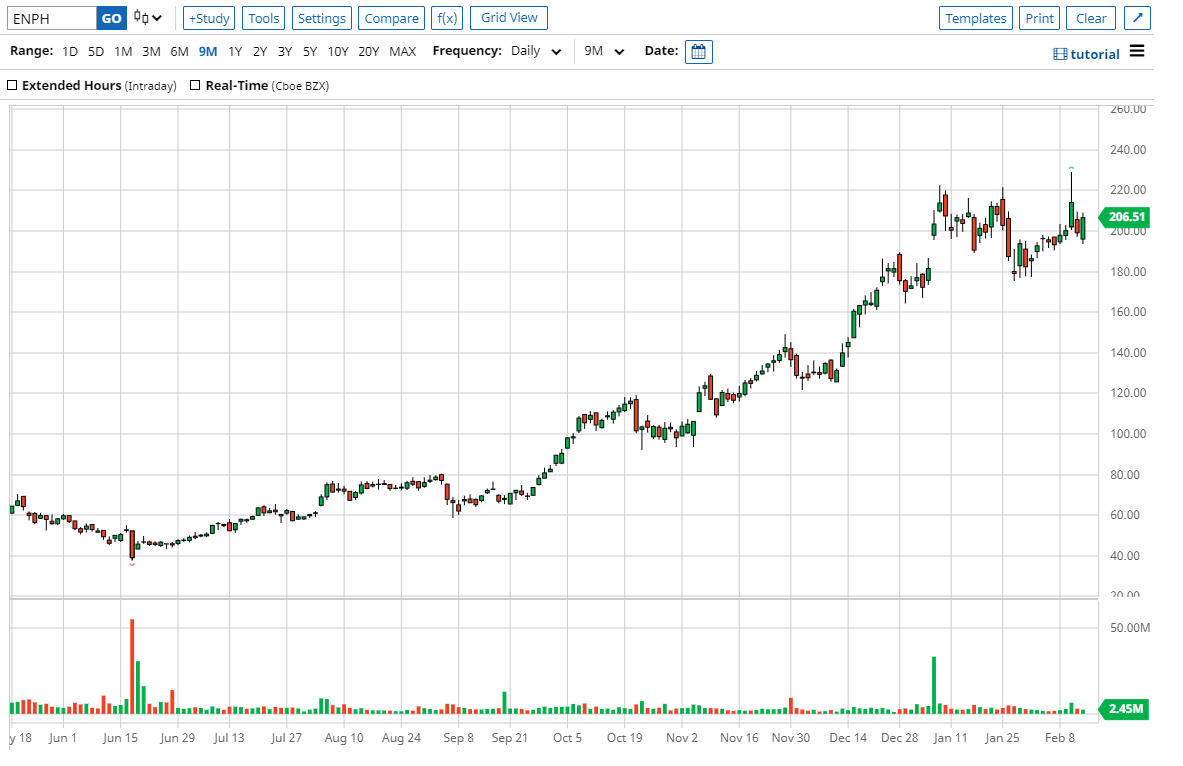Click the Compare button

[391, 18]
